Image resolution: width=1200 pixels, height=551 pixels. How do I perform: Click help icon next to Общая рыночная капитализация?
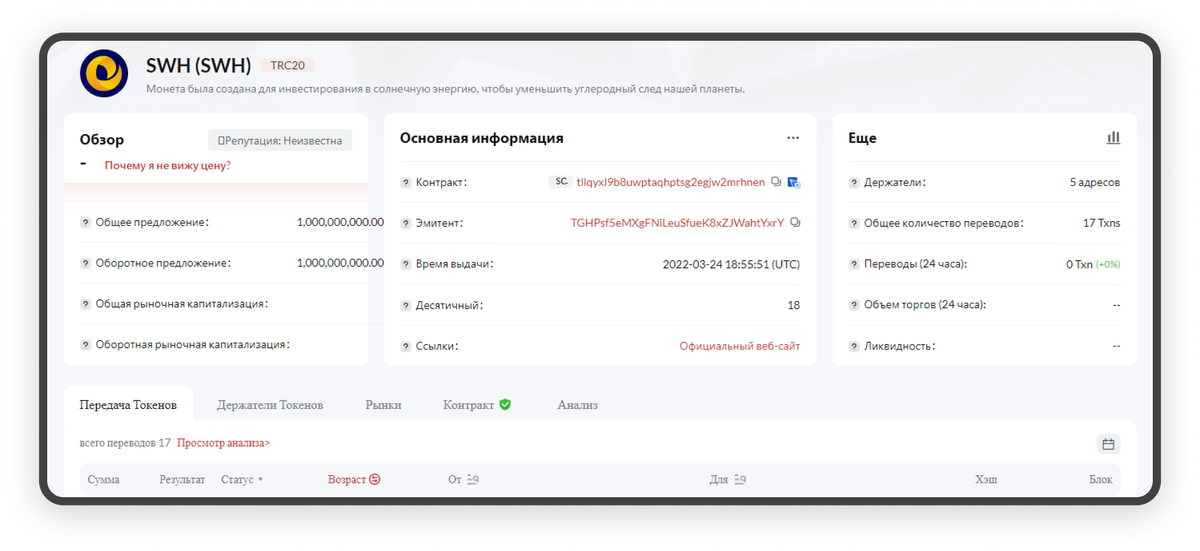86,304
